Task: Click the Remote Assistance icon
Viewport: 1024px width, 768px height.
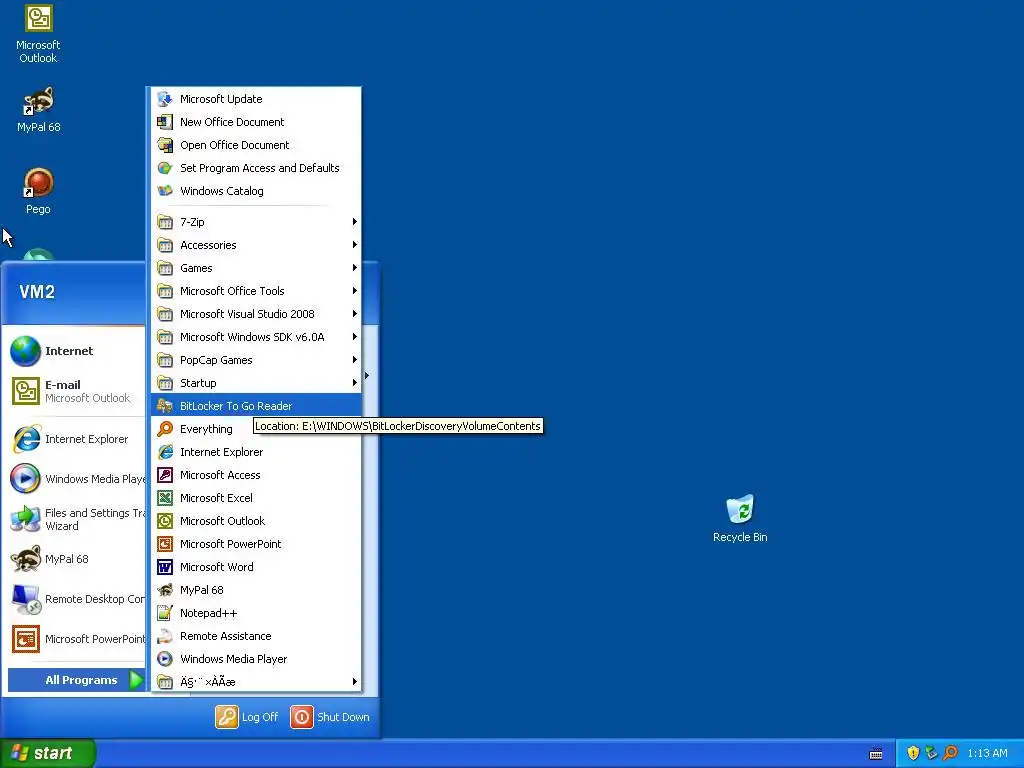Action: [165, 636]
